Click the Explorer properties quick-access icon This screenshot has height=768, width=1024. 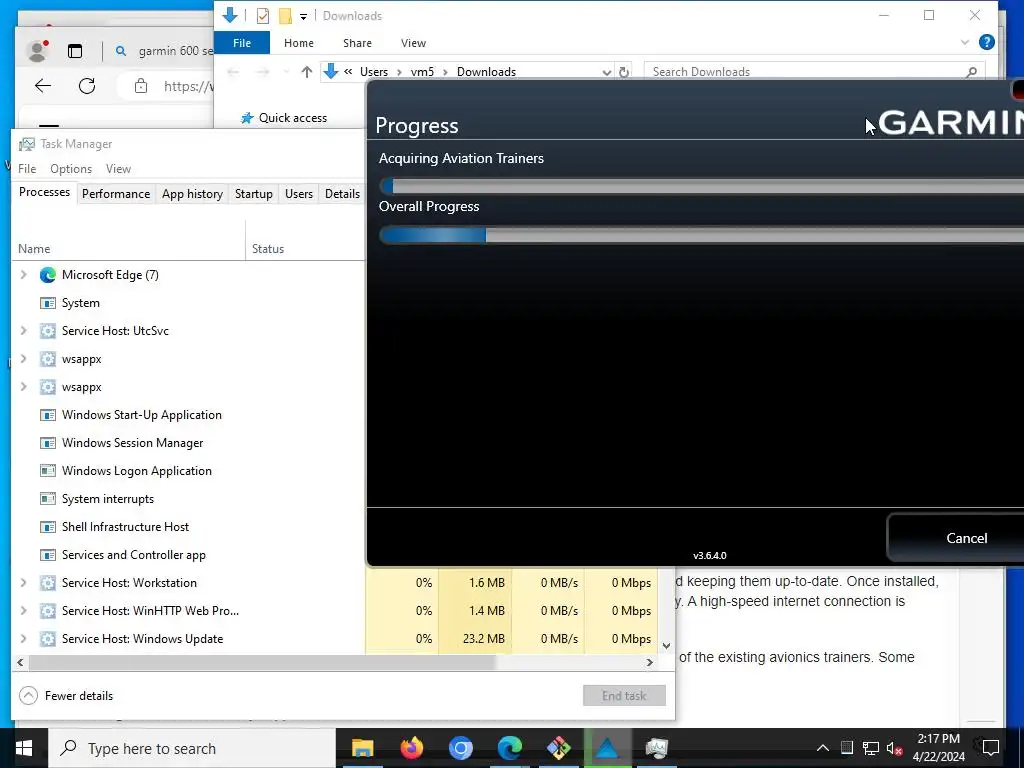click(x=263, y=16)
